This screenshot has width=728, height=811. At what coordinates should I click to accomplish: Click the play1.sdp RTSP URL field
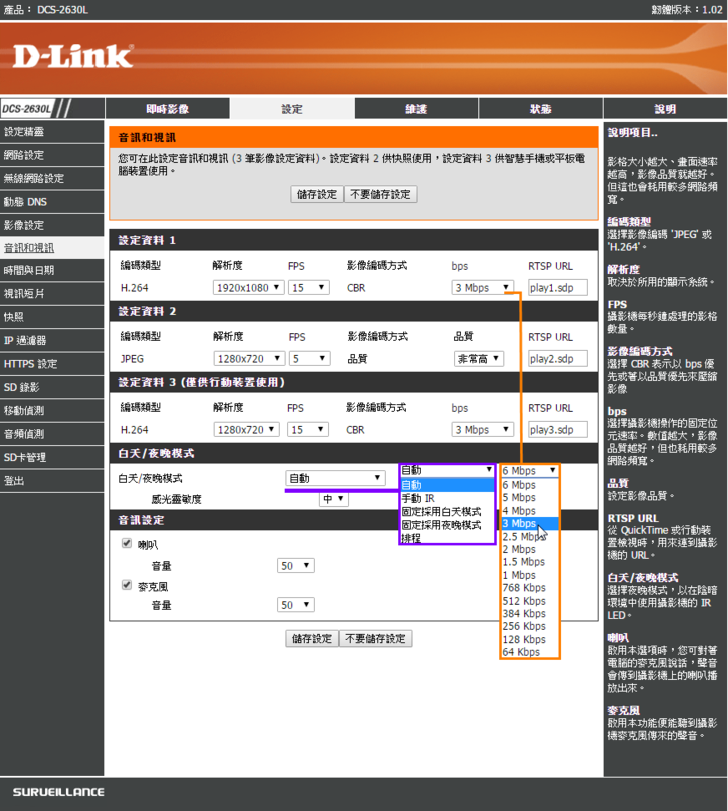557,288
